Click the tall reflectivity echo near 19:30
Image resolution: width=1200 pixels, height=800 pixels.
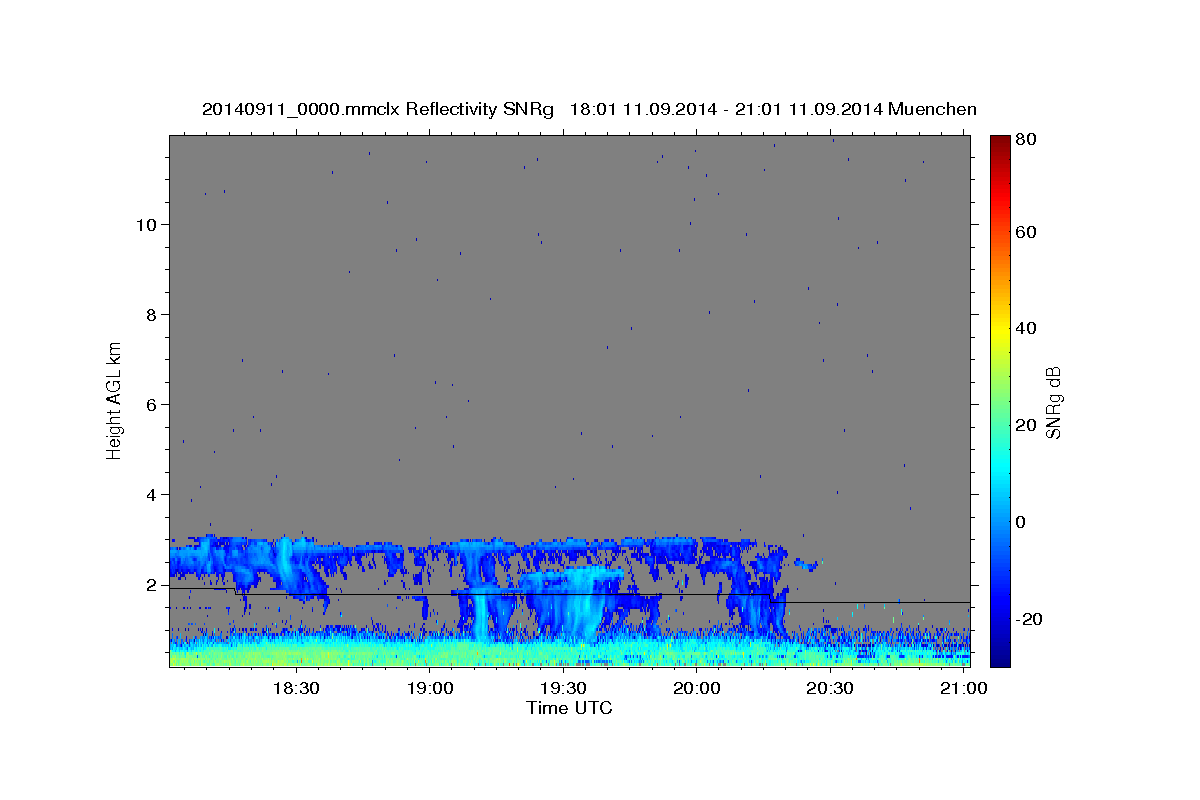[x=576, y=602]
